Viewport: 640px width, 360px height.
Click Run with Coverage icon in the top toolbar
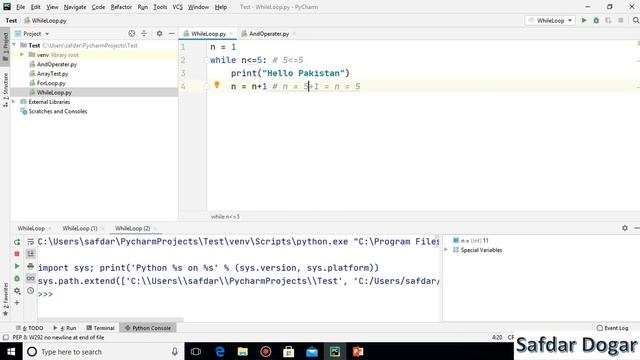pos(609,20)
